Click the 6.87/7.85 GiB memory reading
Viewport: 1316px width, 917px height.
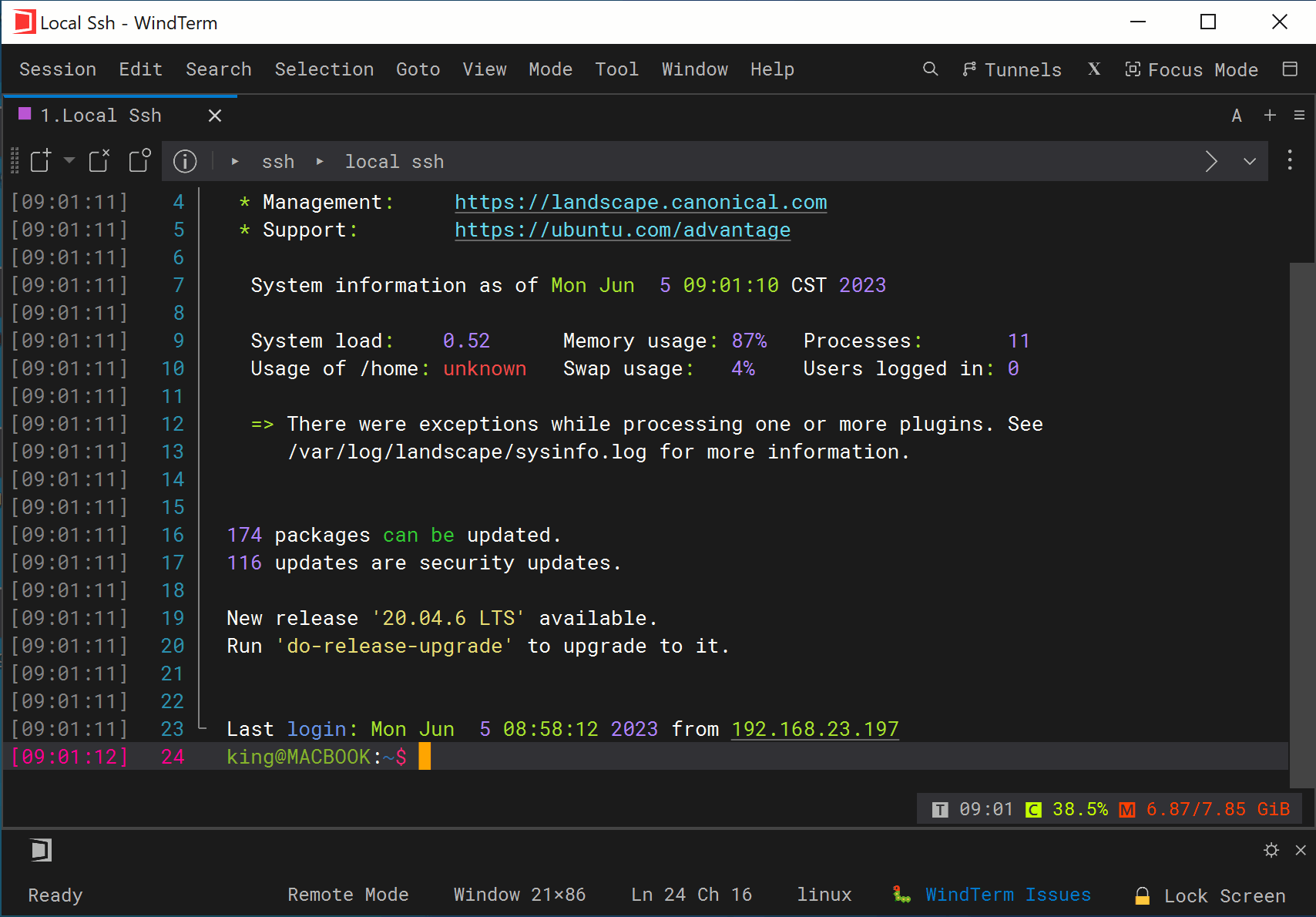click(1218, 809)
